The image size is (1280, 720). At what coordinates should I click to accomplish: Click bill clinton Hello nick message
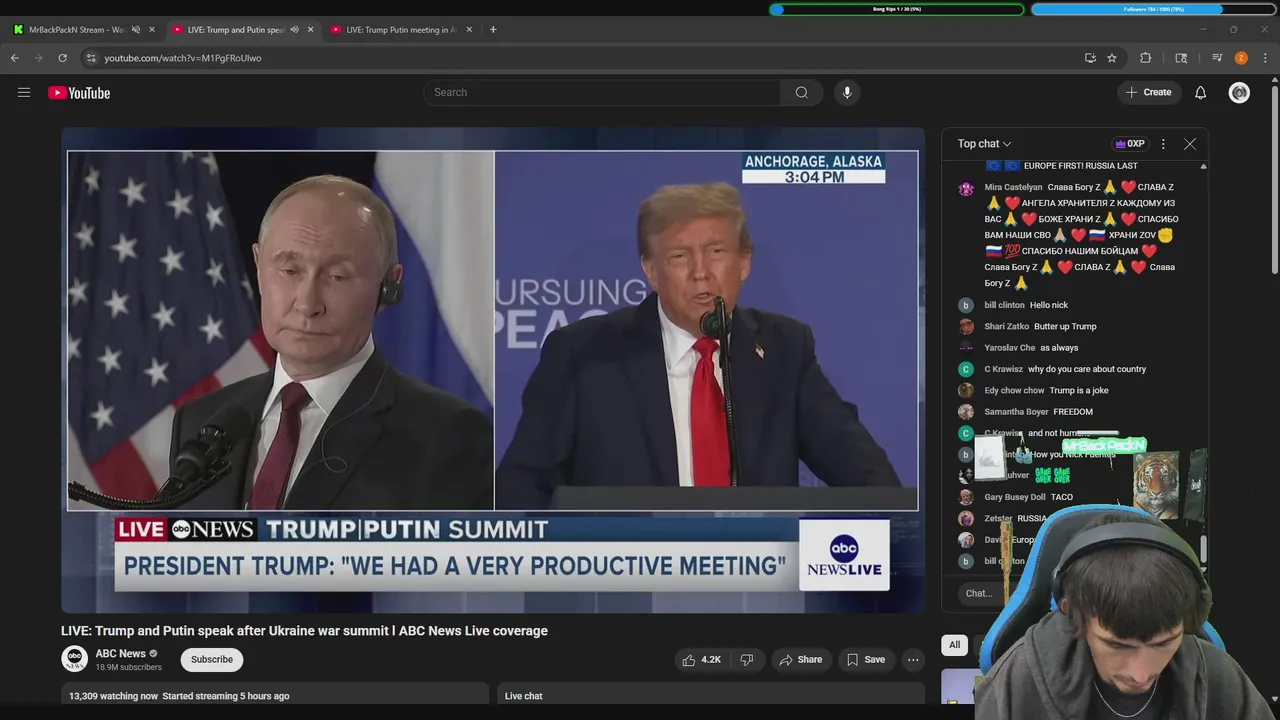(x=1049, y=305)
